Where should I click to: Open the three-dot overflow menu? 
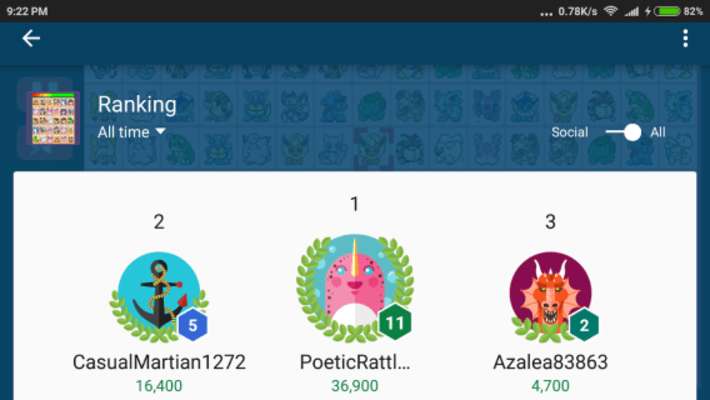click(x=686, y=39)
